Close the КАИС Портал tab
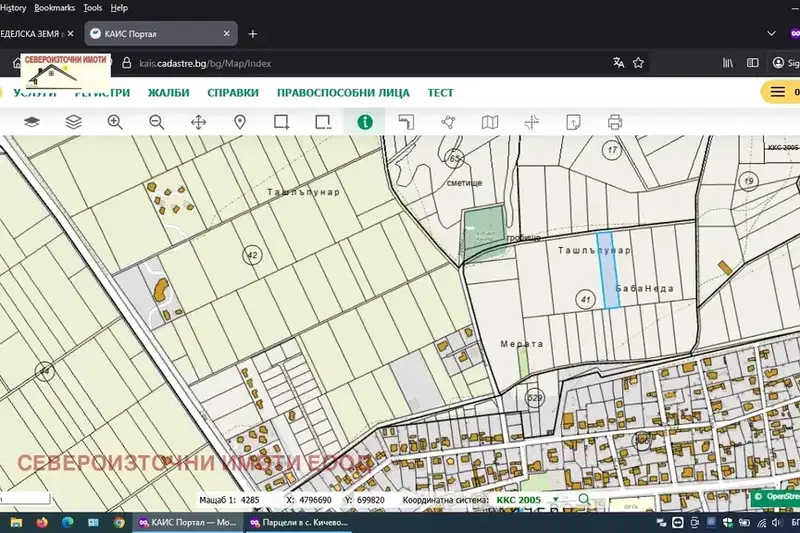 tap(227, 33)
